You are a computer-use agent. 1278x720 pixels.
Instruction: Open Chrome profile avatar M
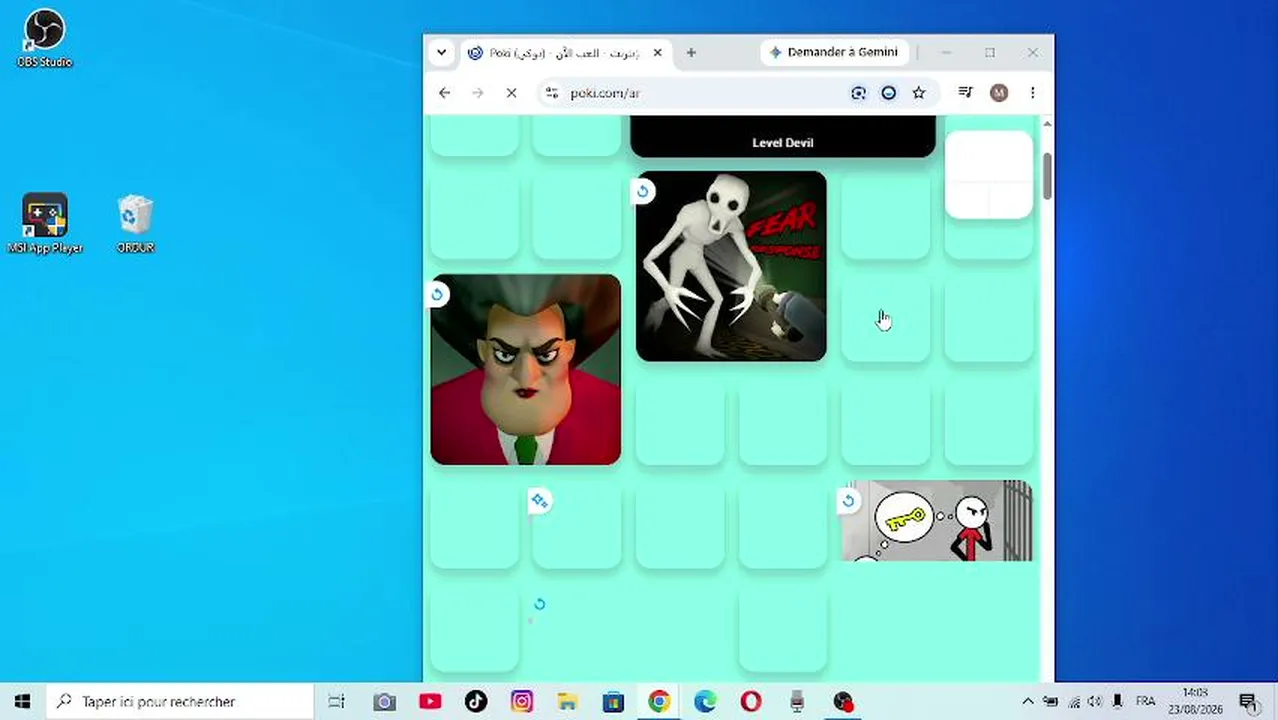(x=998, y=93)
